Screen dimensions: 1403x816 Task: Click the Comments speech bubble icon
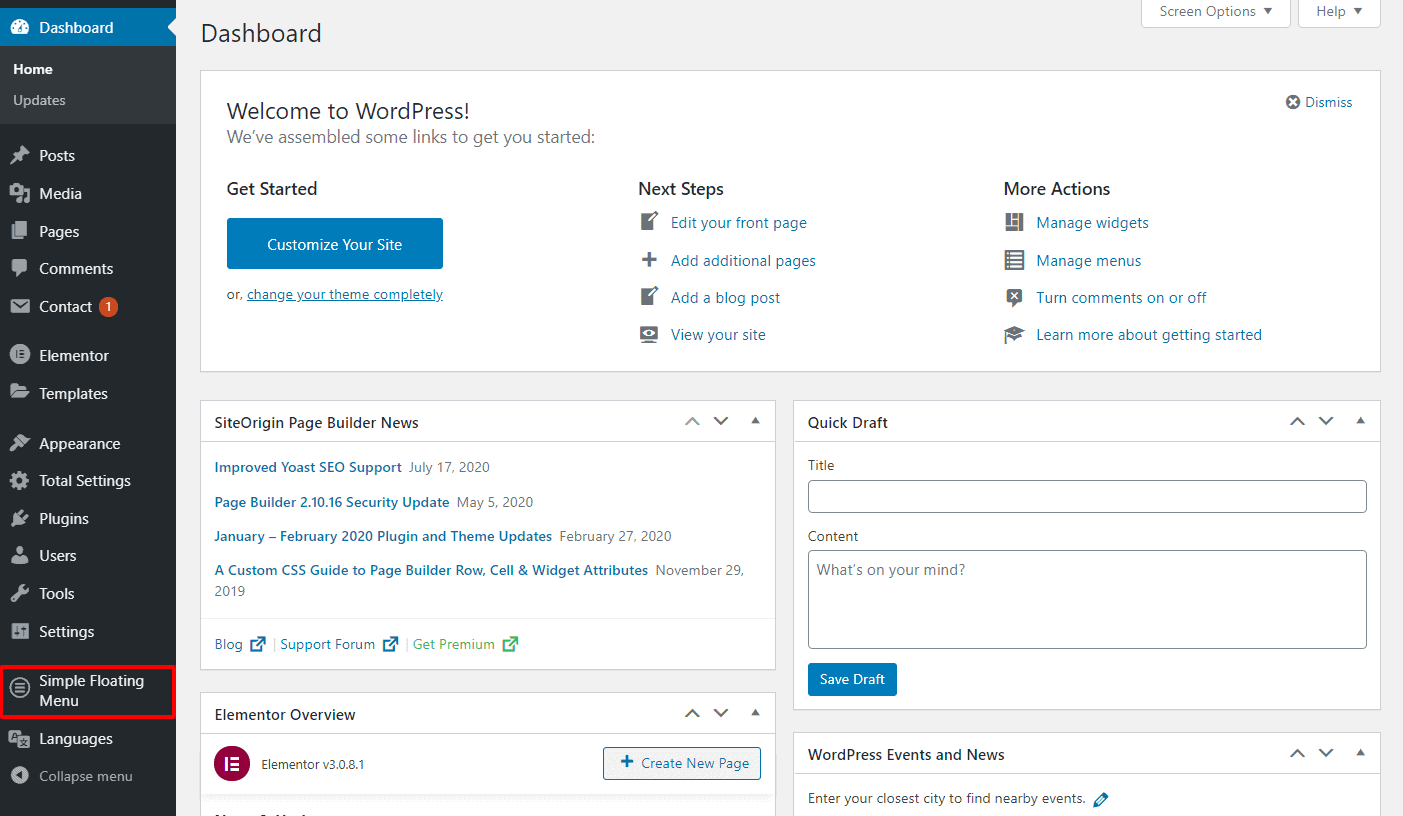coord(20,269)
